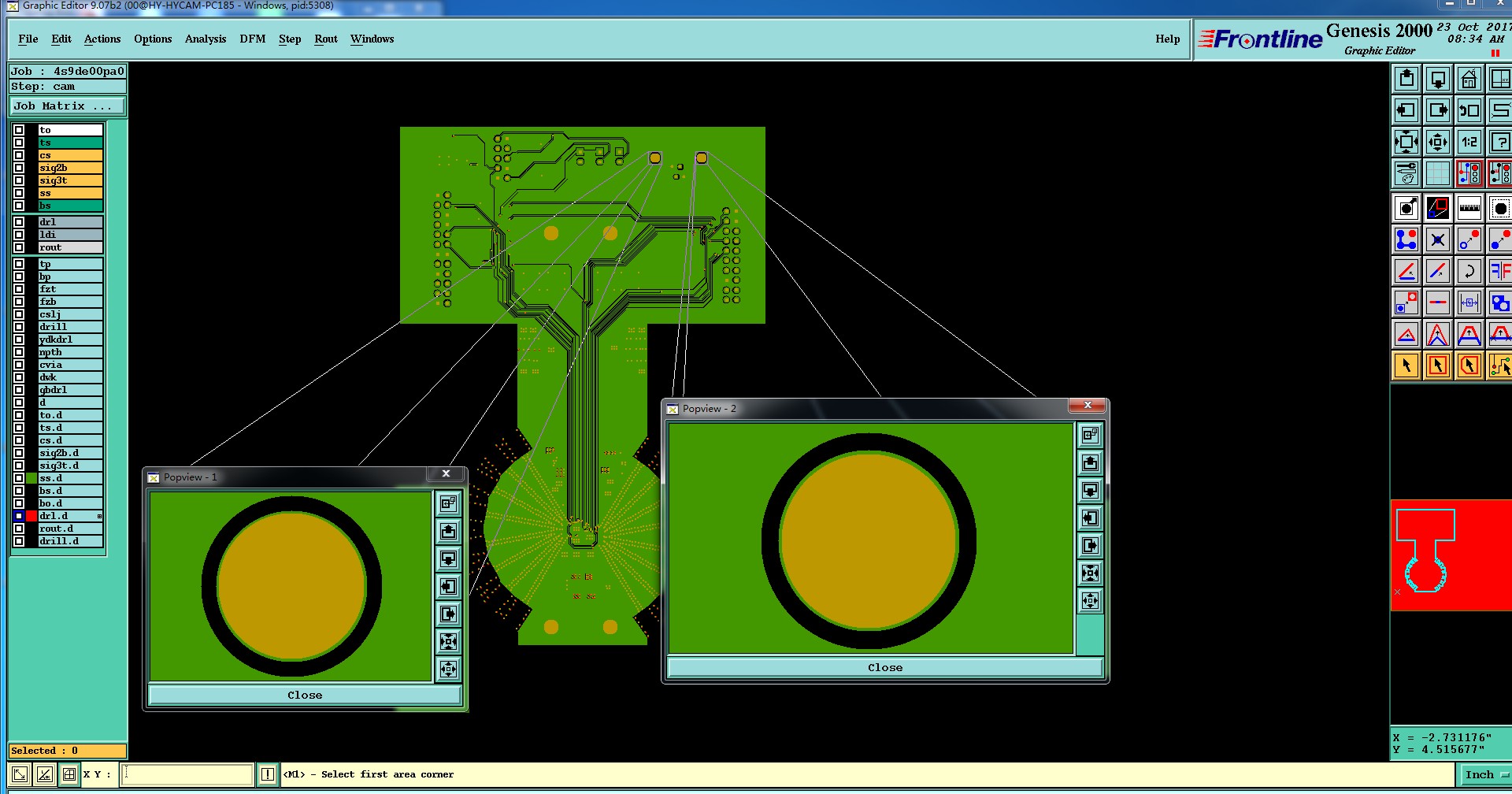Click the X Y coordinate input field
Image resolution: width=1512 pixels, height=794 pixels.
[x=187, y=774]
